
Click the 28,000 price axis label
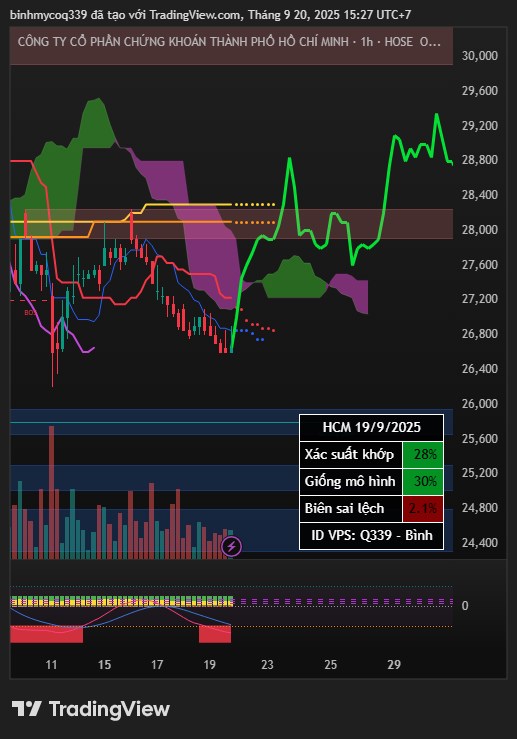pyautogui.click(x=479, y=230)
